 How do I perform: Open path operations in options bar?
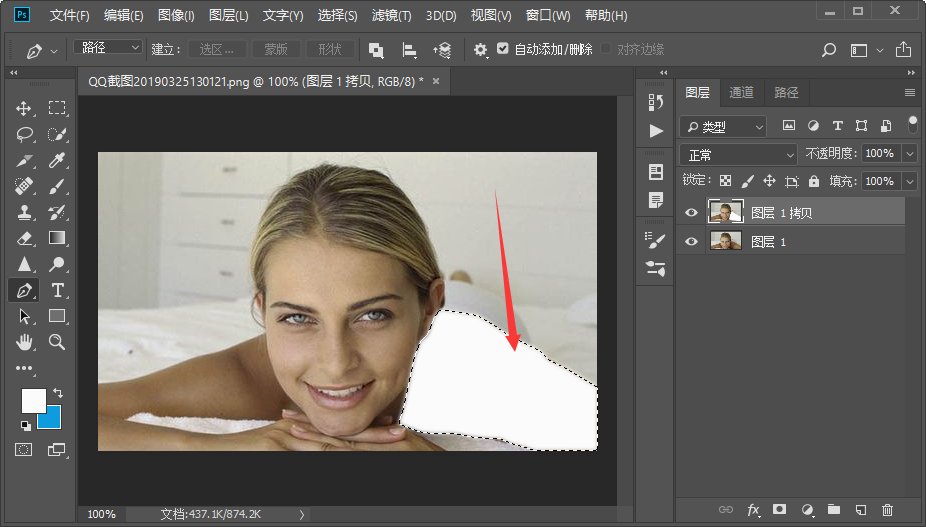[376, 50]
